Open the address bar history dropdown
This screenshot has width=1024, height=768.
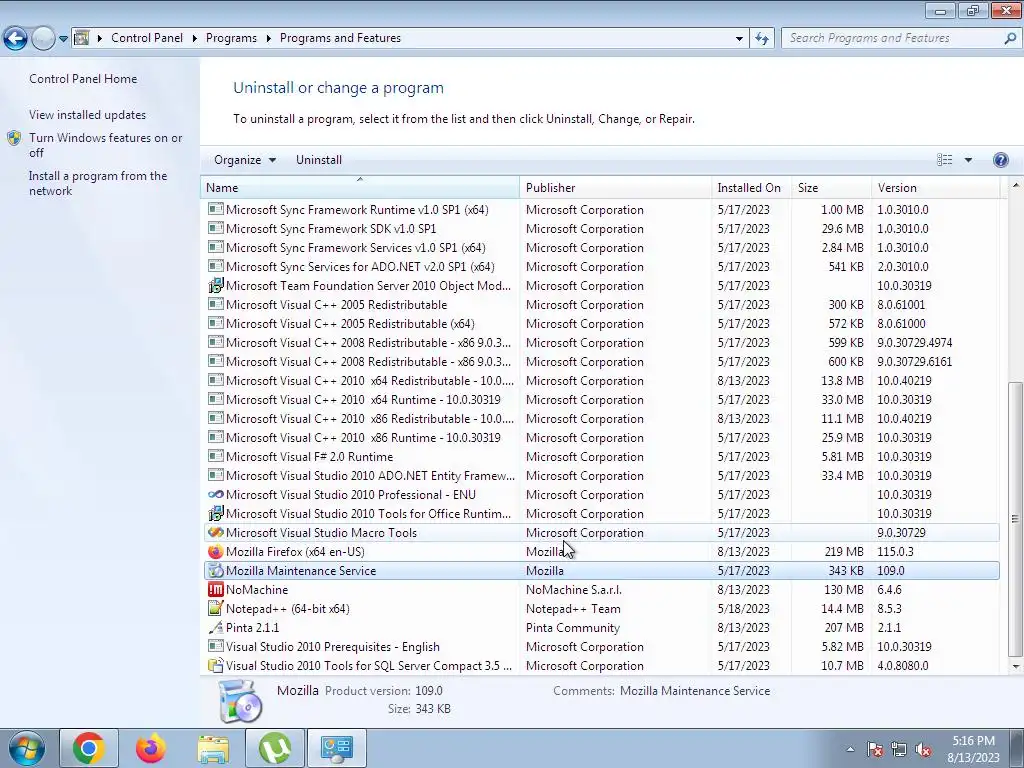click(739, 39)
